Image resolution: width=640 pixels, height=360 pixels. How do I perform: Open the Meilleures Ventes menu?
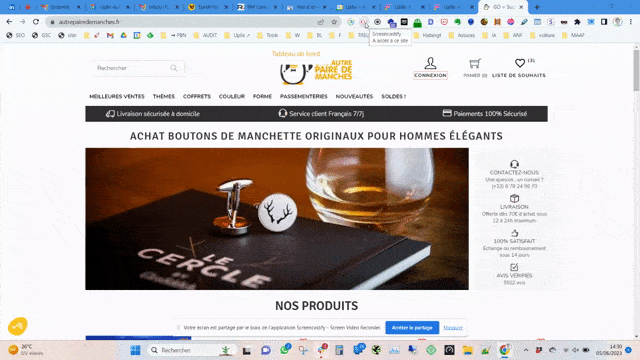117,97
